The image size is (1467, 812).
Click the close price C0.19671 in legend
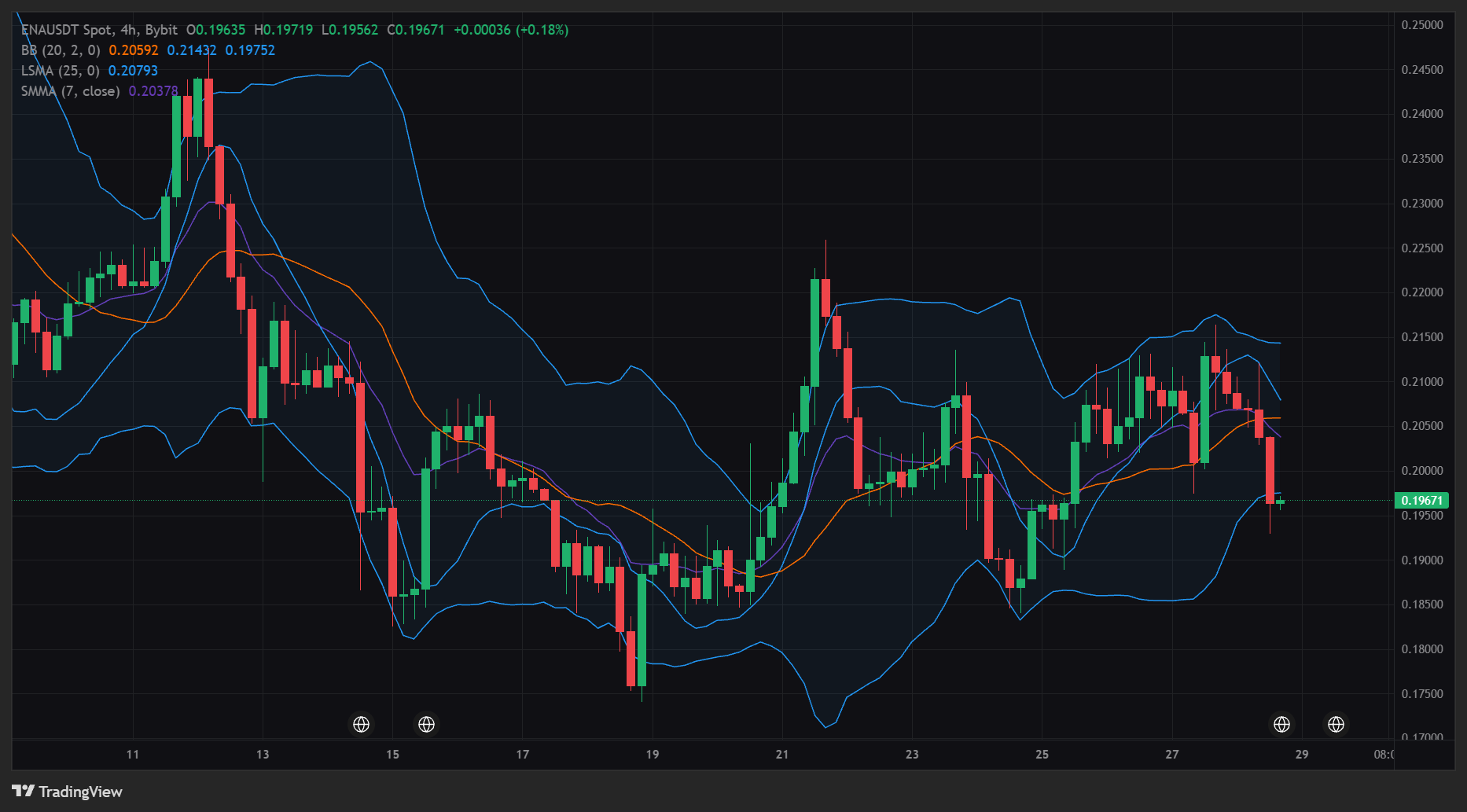click(416, 30)
